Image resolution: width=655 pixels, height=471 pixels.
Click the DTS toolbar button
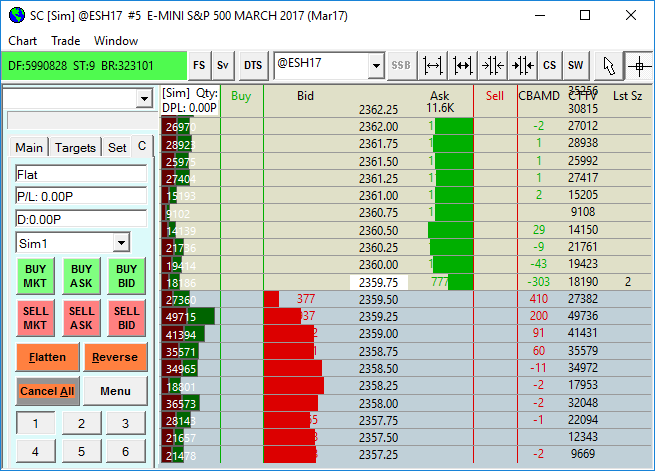tap(253, 66)
